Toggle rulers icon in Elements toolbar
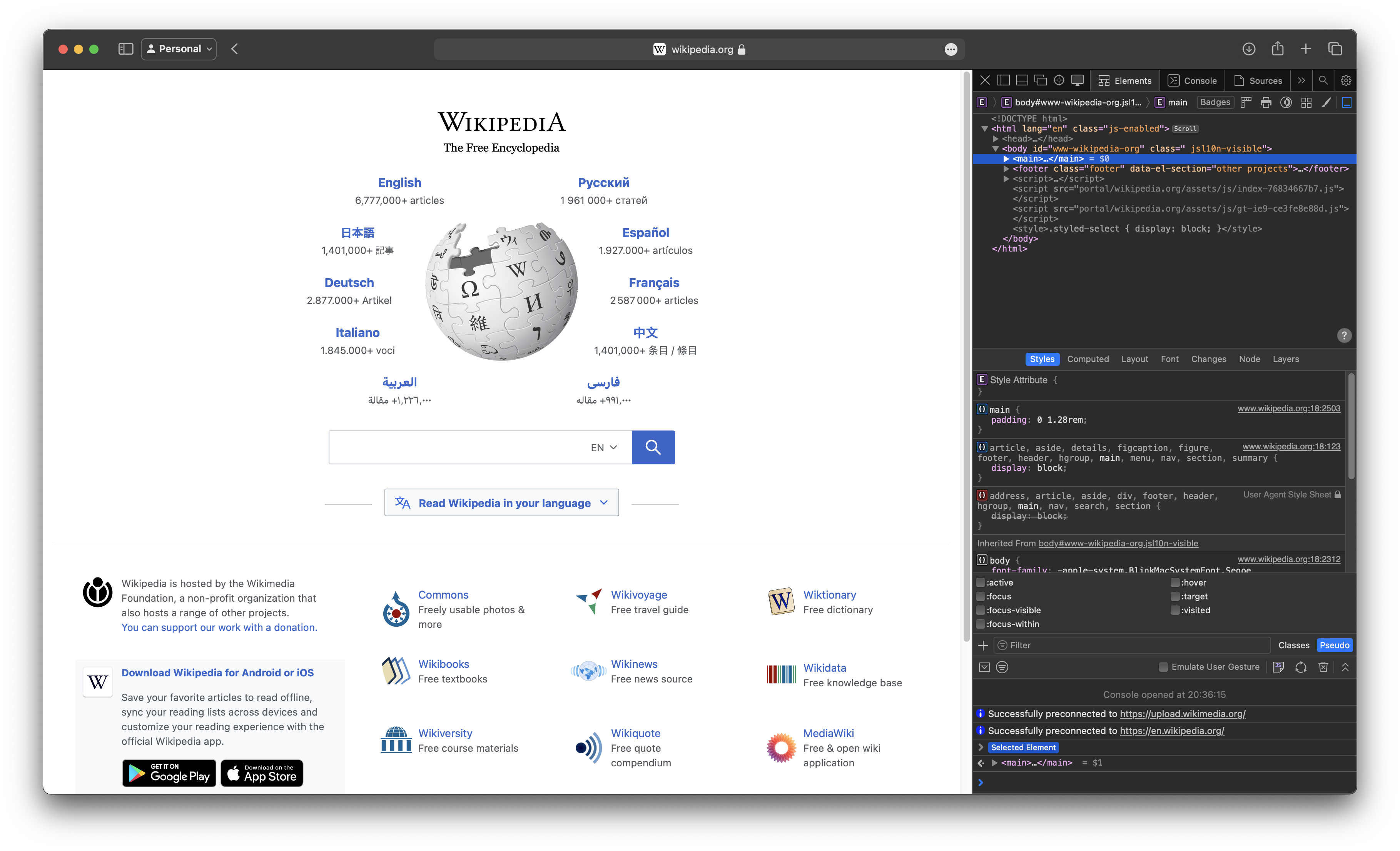The image size is (1400, 851). click(x=1246, y=102)
